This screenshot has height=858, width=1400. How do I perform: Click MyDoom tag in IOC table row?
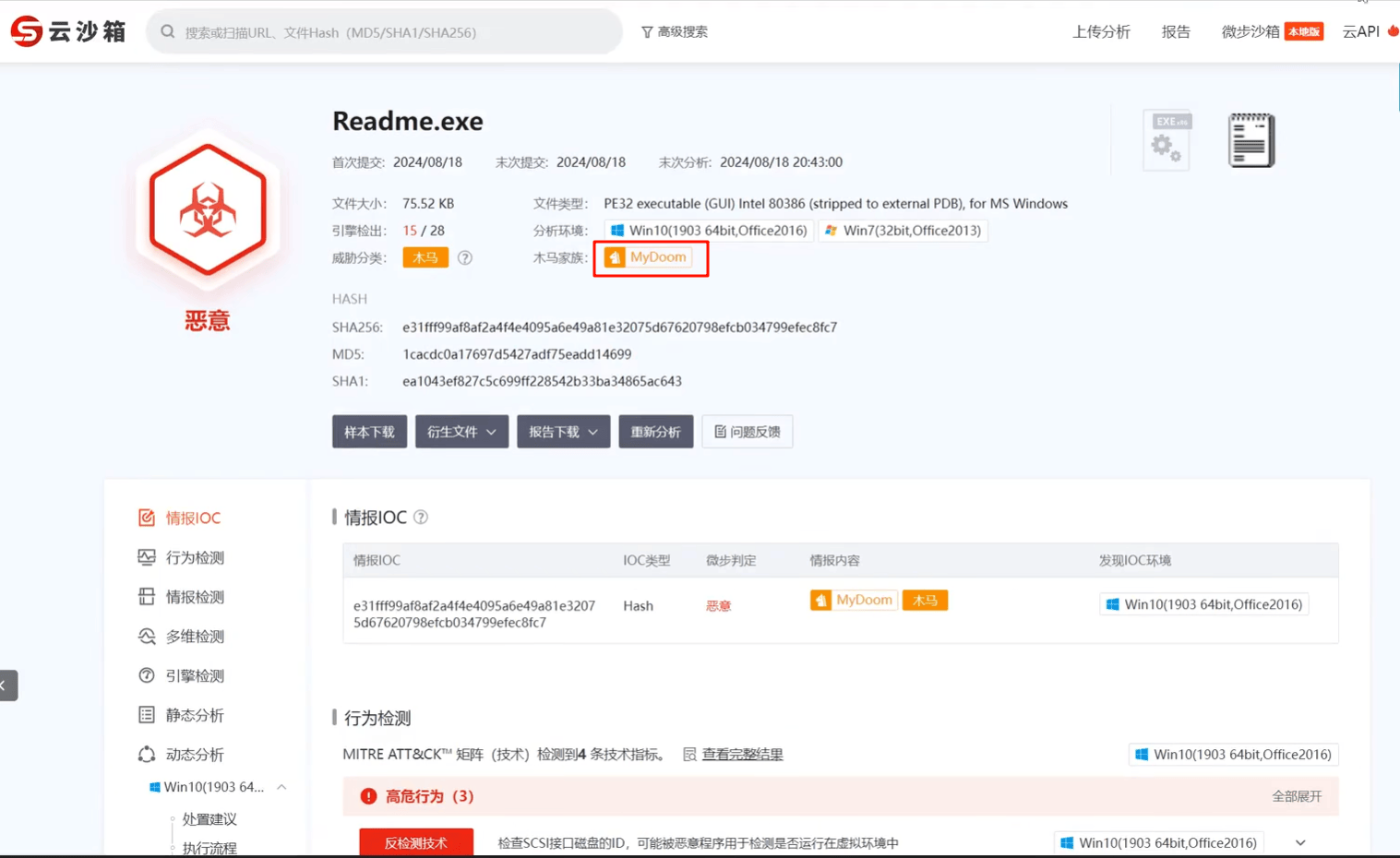pyautogui.click(x=853, y=601)
